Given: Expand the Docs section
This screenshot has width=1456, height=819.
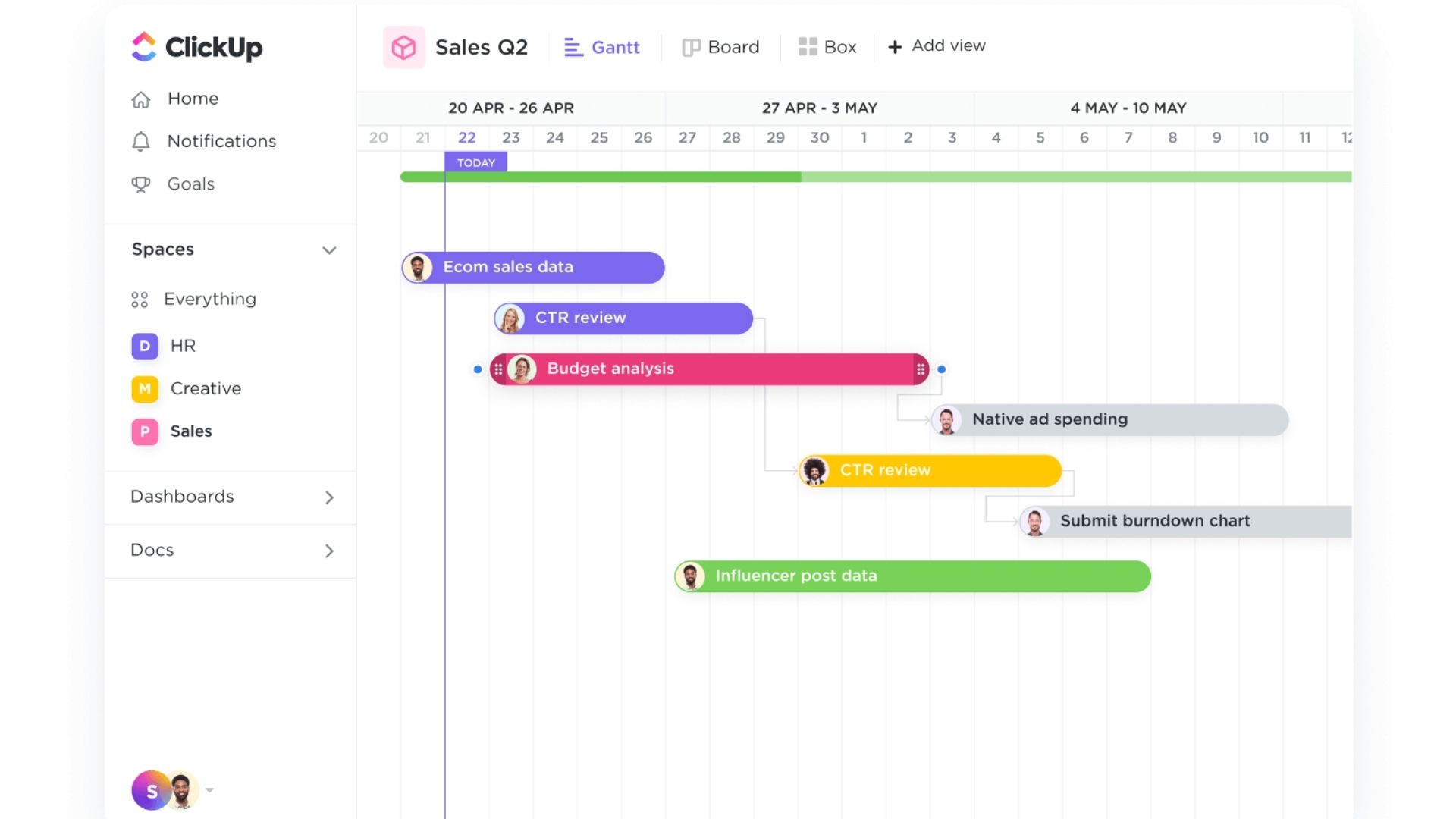Looking at the screenshot, I should [x=329, y=551].
